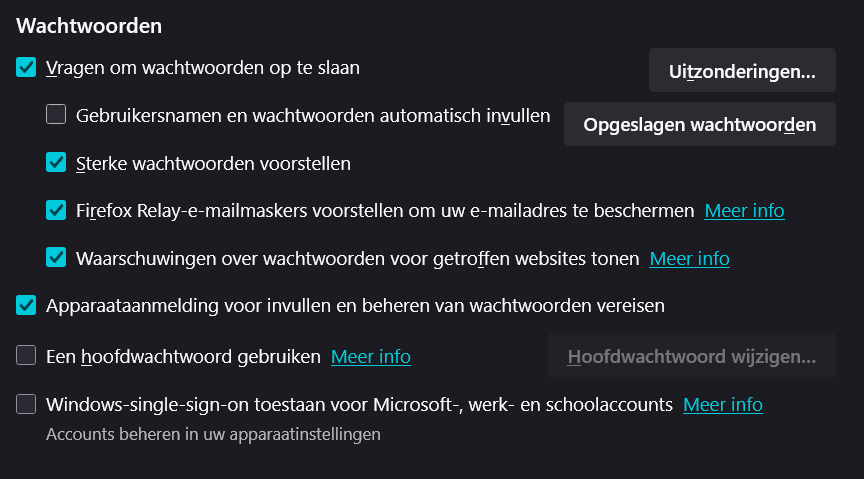Viewport: 864px width, 479px height.
Task: Click the label text "Sterke wachtwoorden voorstellen"
Action: click(213, 163)
